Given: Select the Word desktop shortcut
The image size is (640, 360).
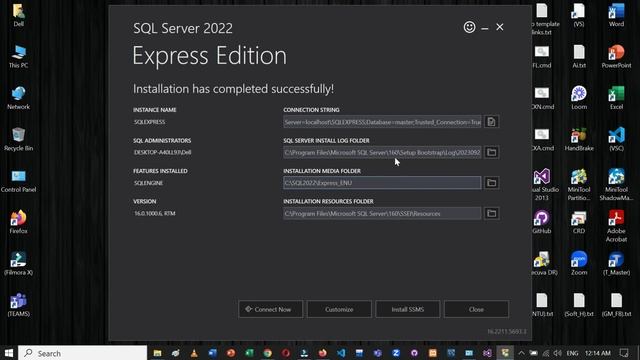Looking at the screenshot, I should click(616, 15).
